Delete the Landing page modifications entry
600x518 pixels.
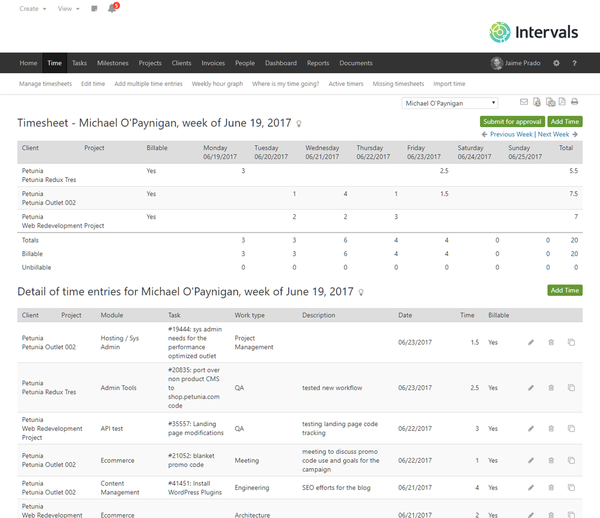(x=551, y=428)
